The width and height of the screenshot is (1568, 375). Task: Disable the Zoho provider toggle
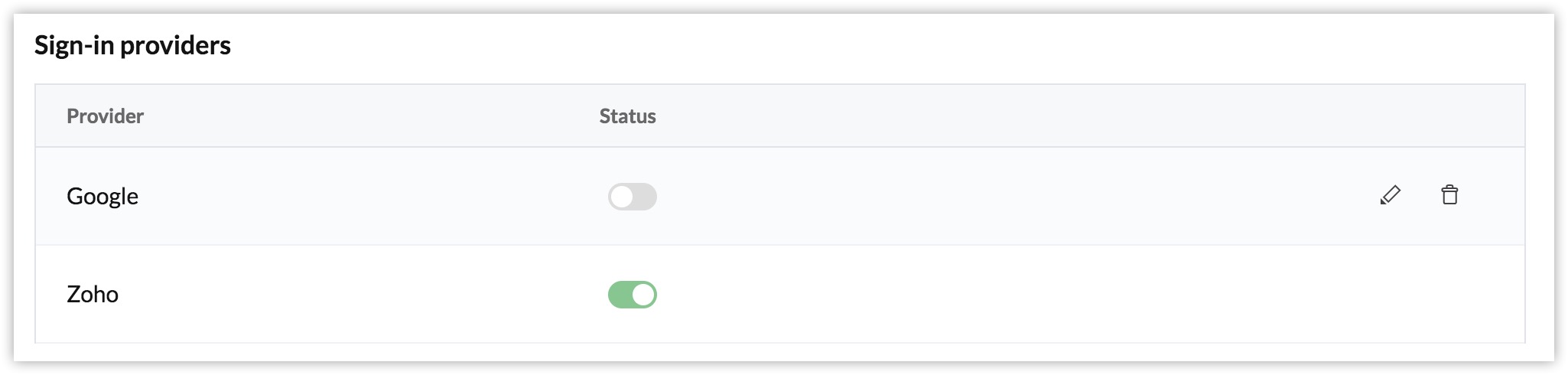632,295
